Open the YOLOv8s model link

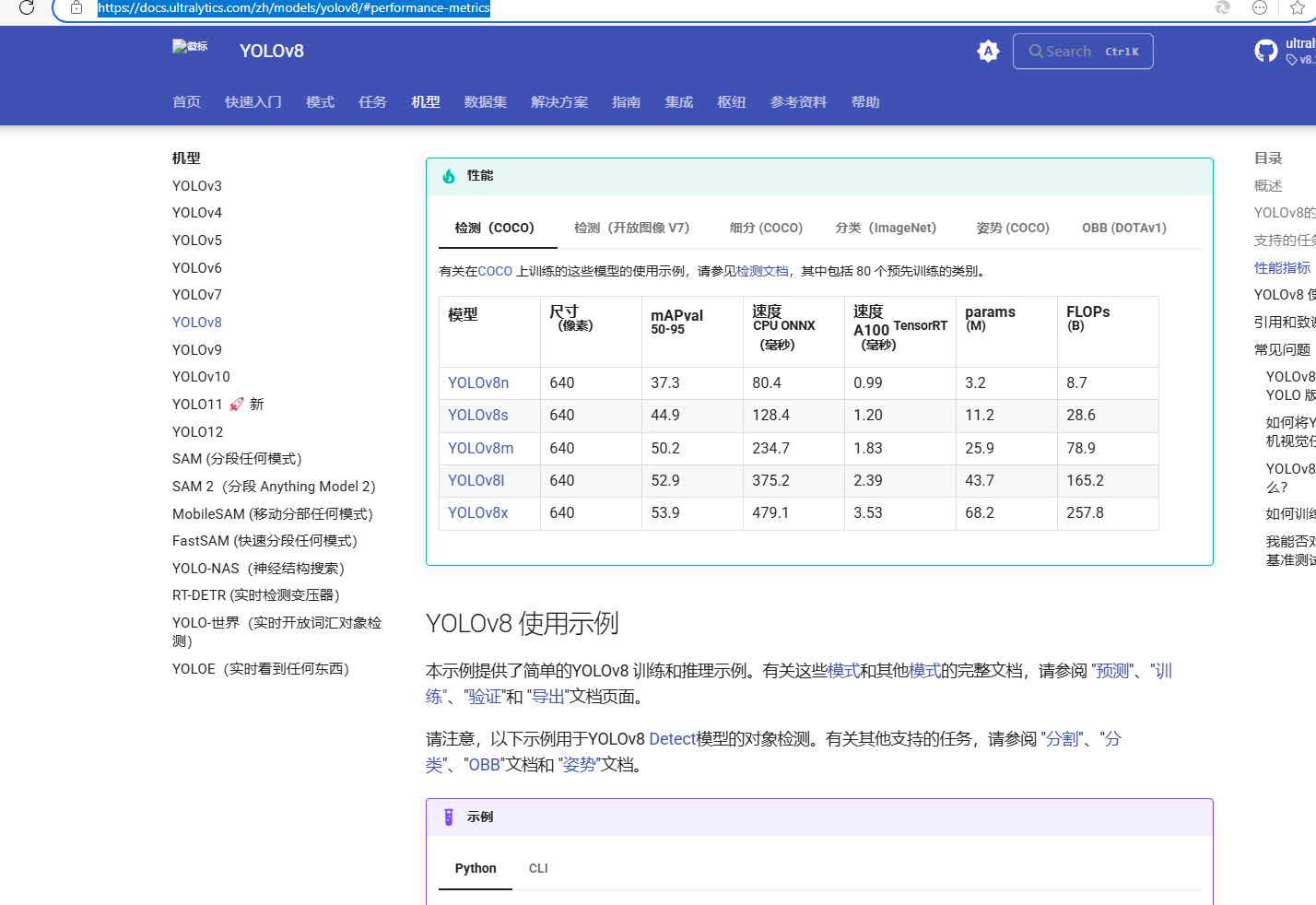click(478, 415)
